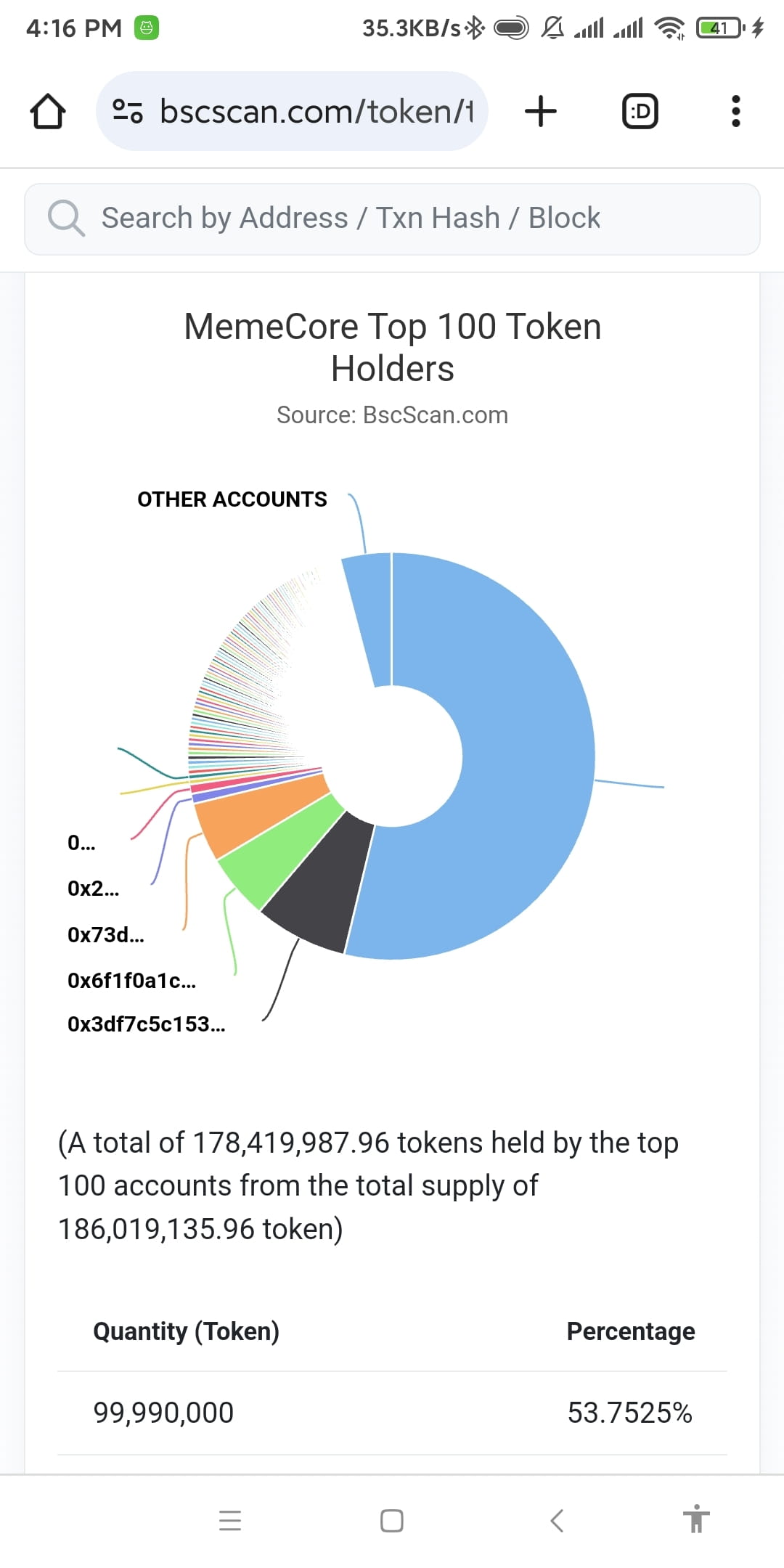Tap the browser home icon
This screenshot has height=1568, width=784.
pyautogui.click(x=48, y=111)
